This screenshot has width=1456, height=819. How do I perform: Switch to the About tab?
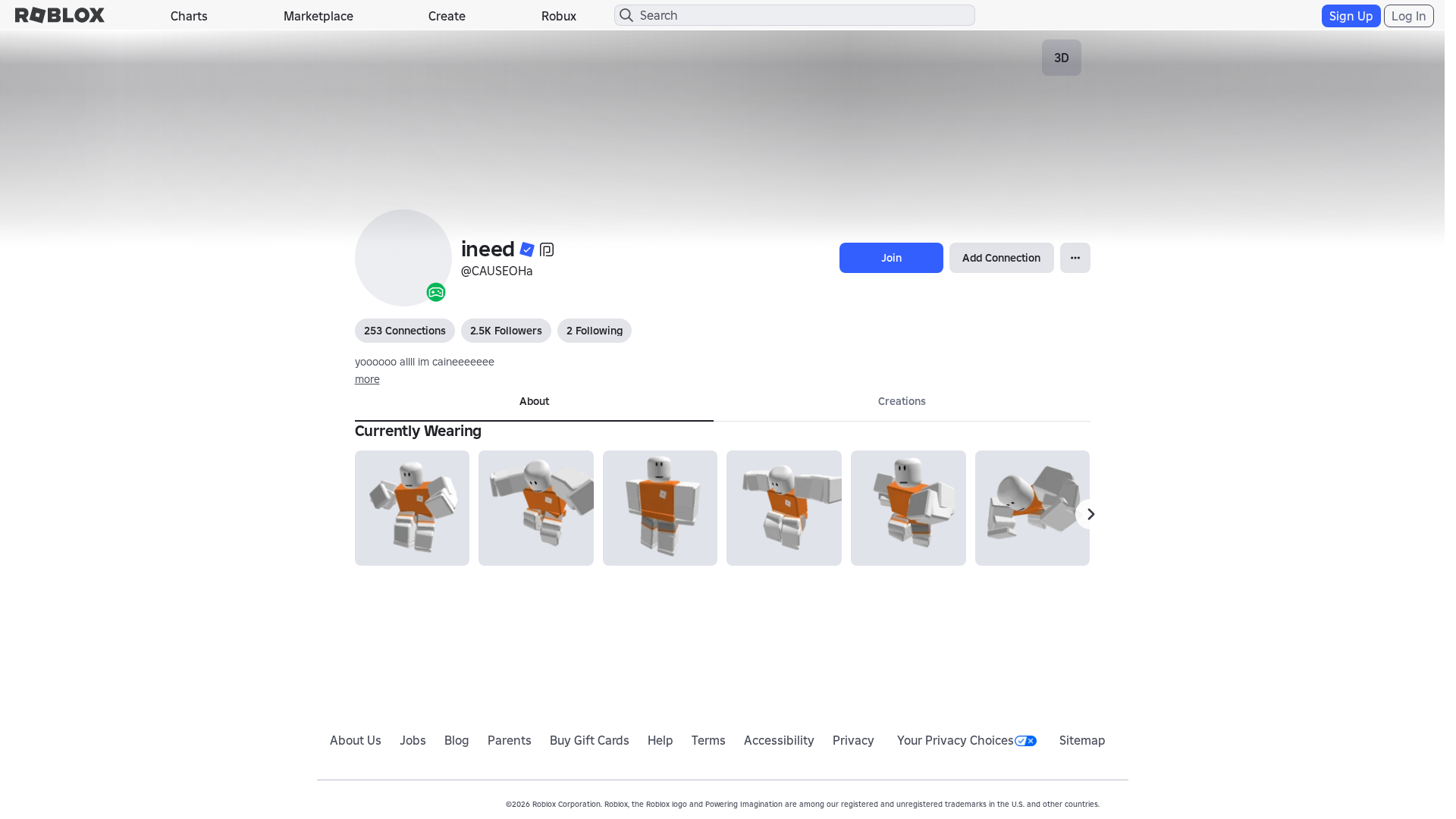tap(534, 402)
